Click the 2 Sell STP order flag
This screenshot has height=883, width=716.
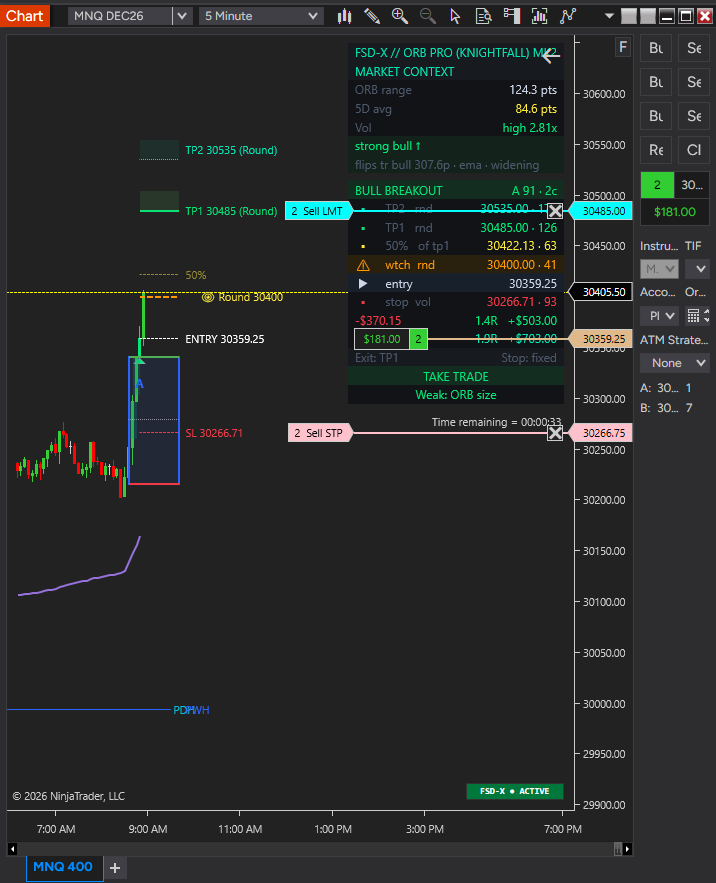[320, 433]
